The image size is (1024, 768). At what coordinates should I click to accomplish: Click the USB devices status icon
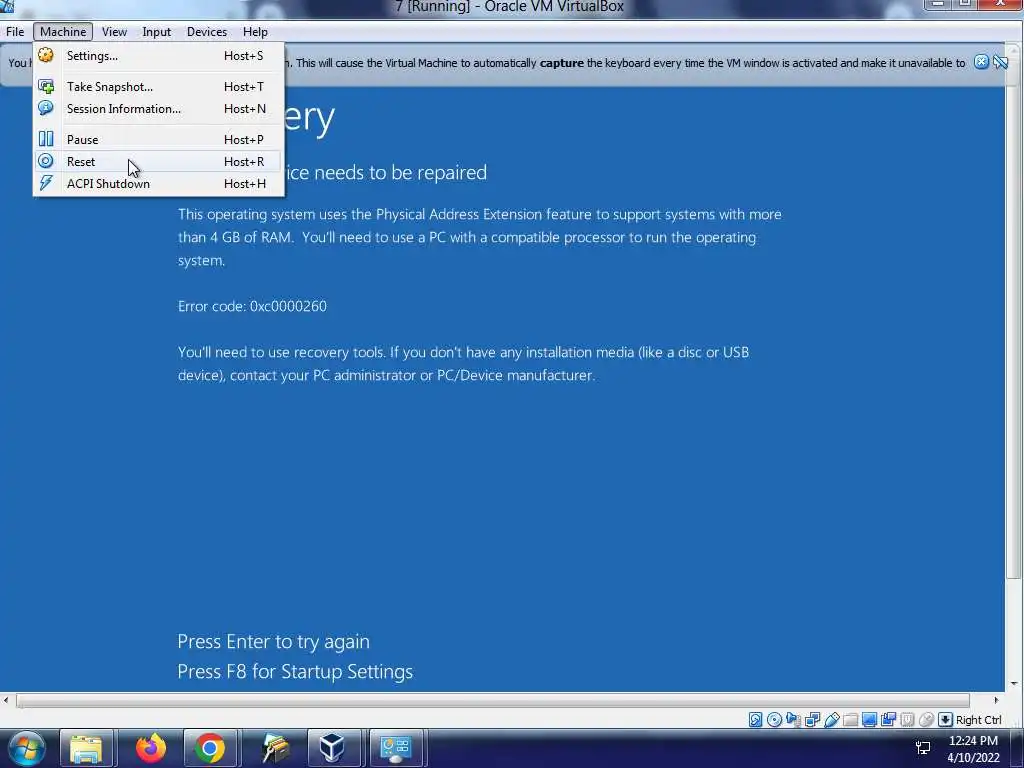click(x=831, y=720)
